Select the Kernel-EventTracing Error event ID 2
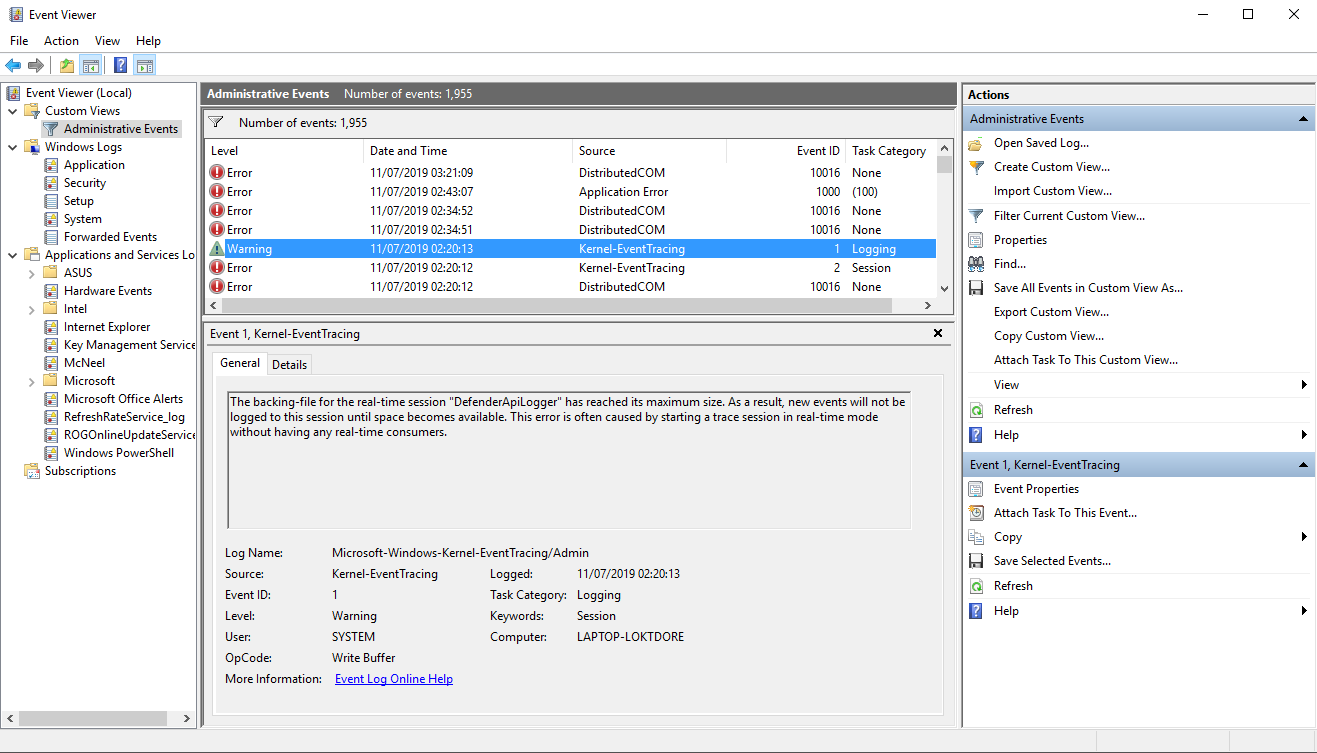This screenshot has width=1317, height=753. (570, 268)
